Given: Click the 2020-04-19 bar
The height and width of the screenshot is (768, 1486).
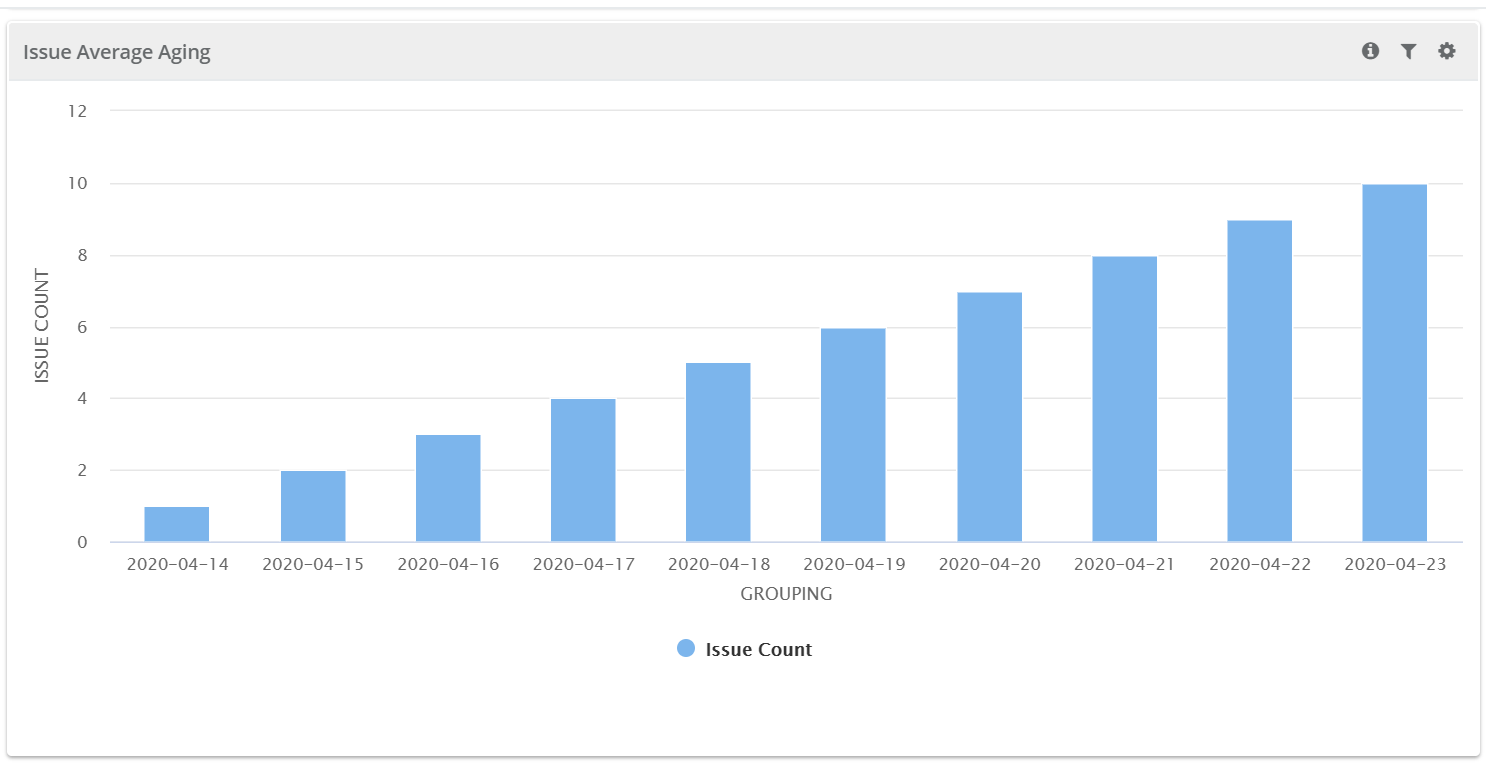Looking at the screenshot, I should point(853,435).
